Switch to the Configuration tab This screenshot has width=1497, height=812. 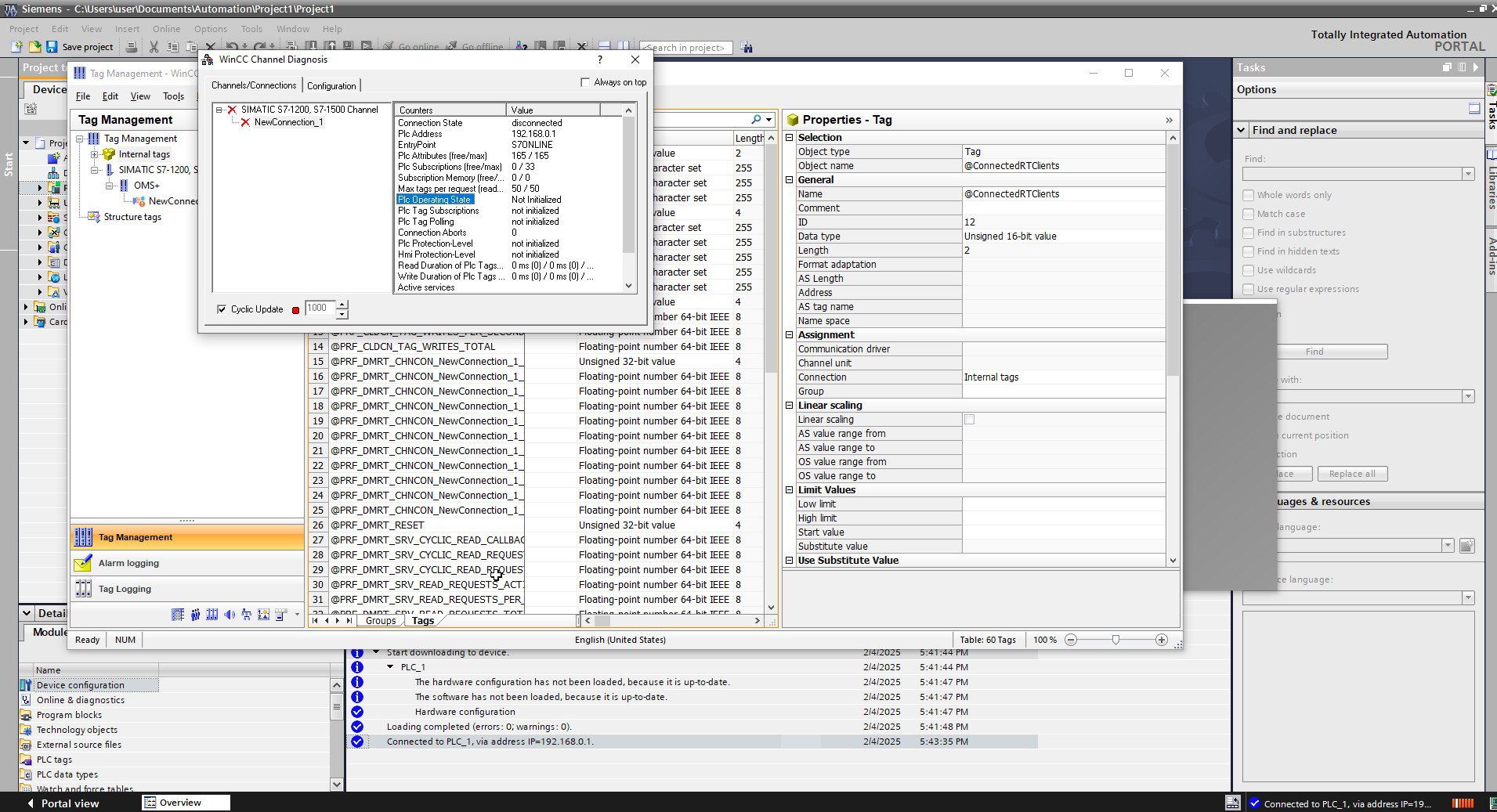[331, 85]
